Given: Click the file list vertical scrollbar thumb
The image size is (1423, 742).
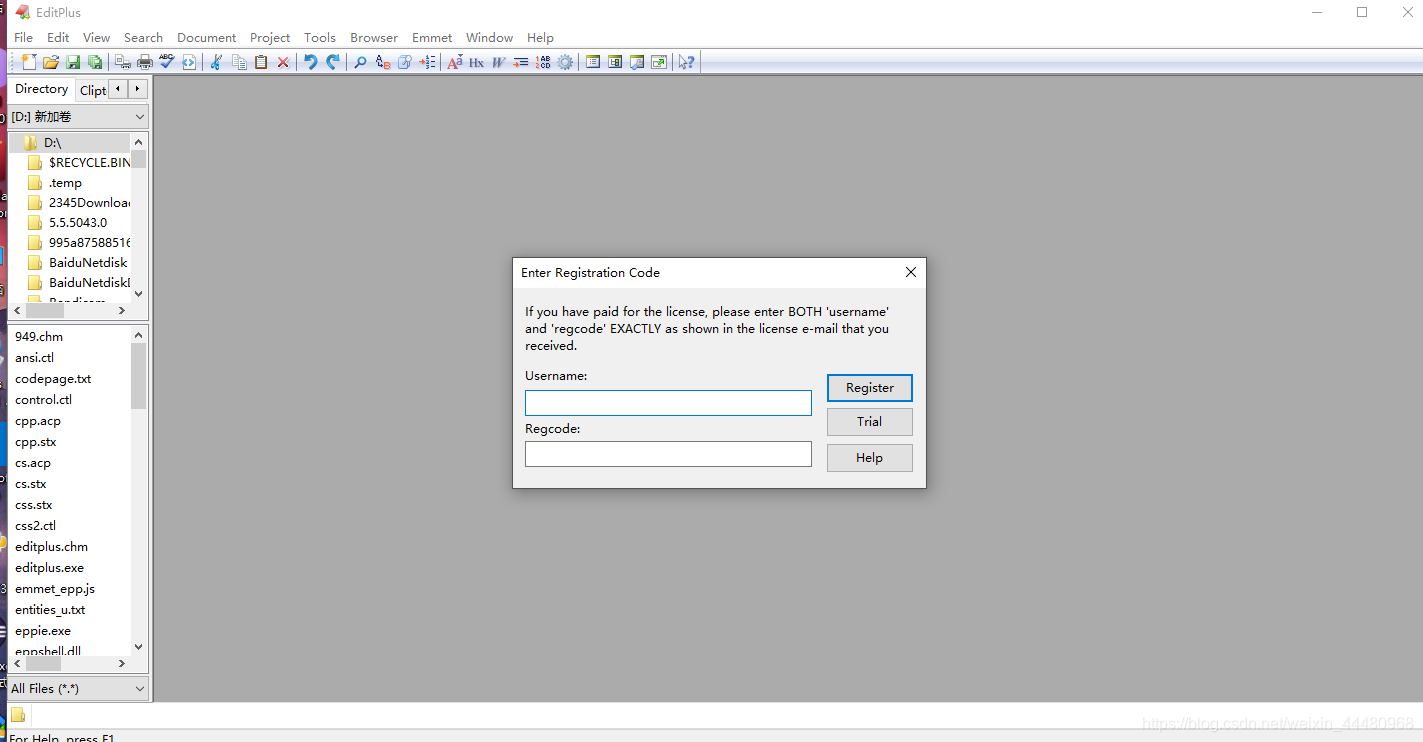Looking at the screenshot, I should (139, 375).
